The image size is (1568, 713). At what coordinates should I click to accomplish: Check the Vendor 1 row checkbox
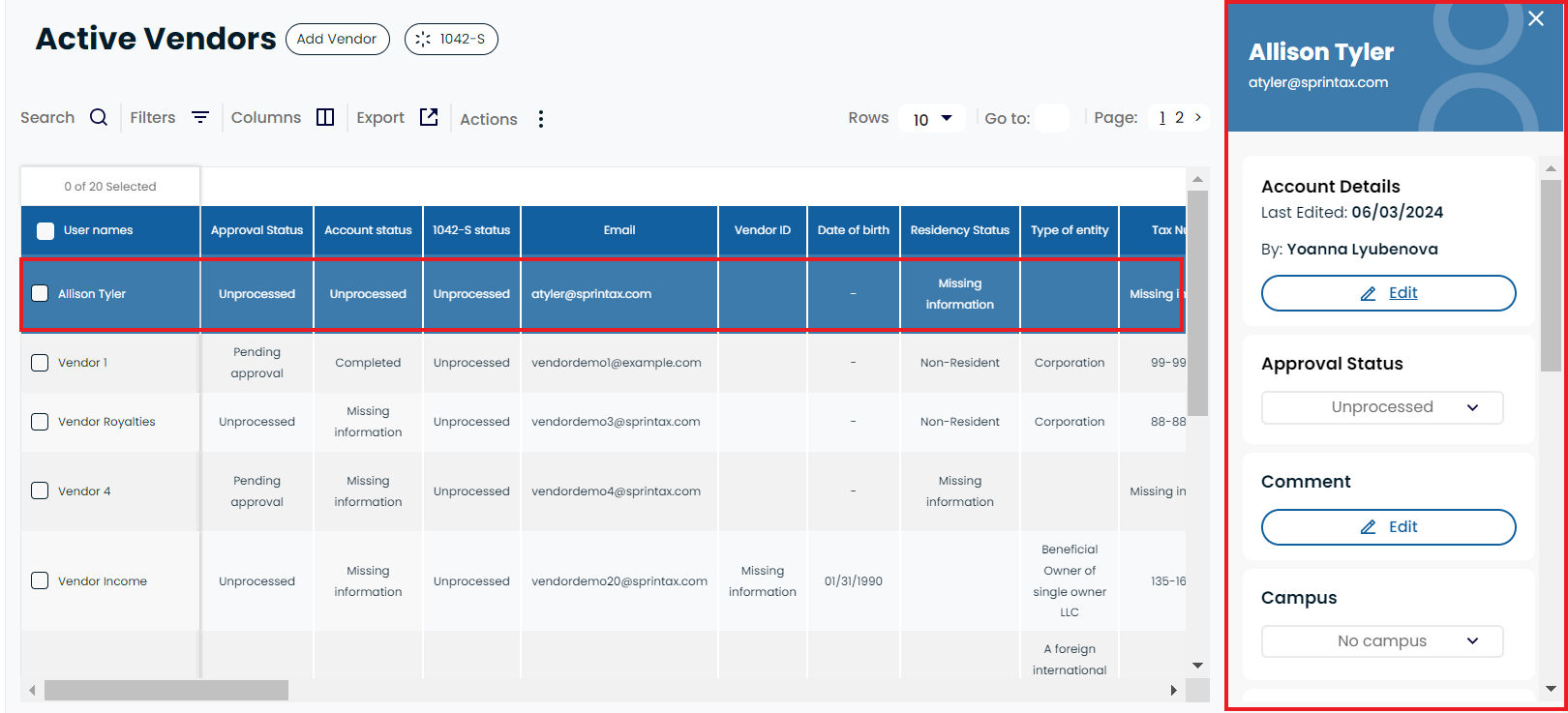click(x=40, y=363)
